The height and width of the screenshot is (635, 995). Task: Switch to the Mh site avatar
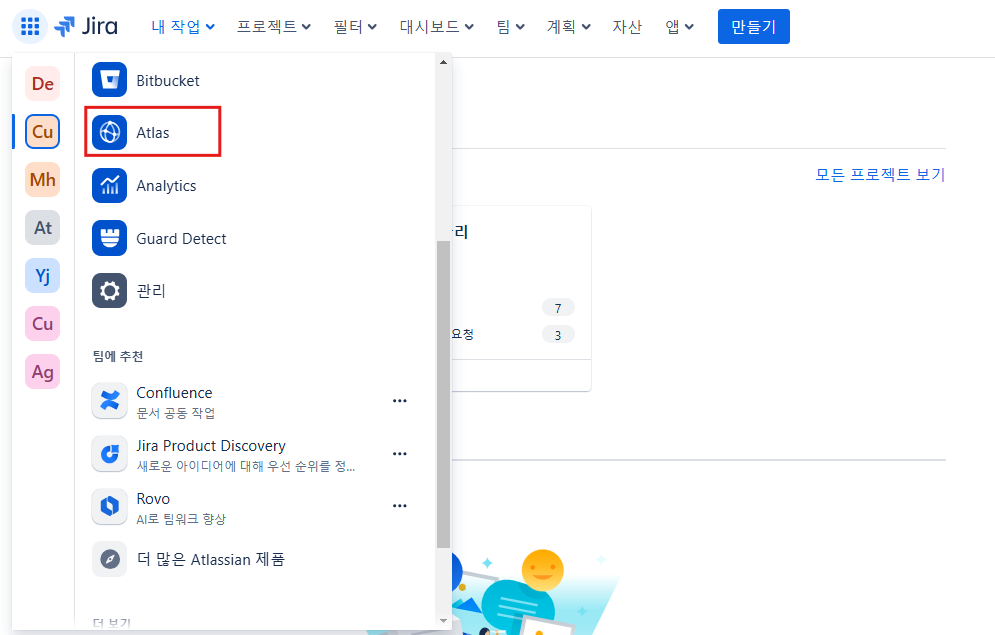tap(43, 180)
